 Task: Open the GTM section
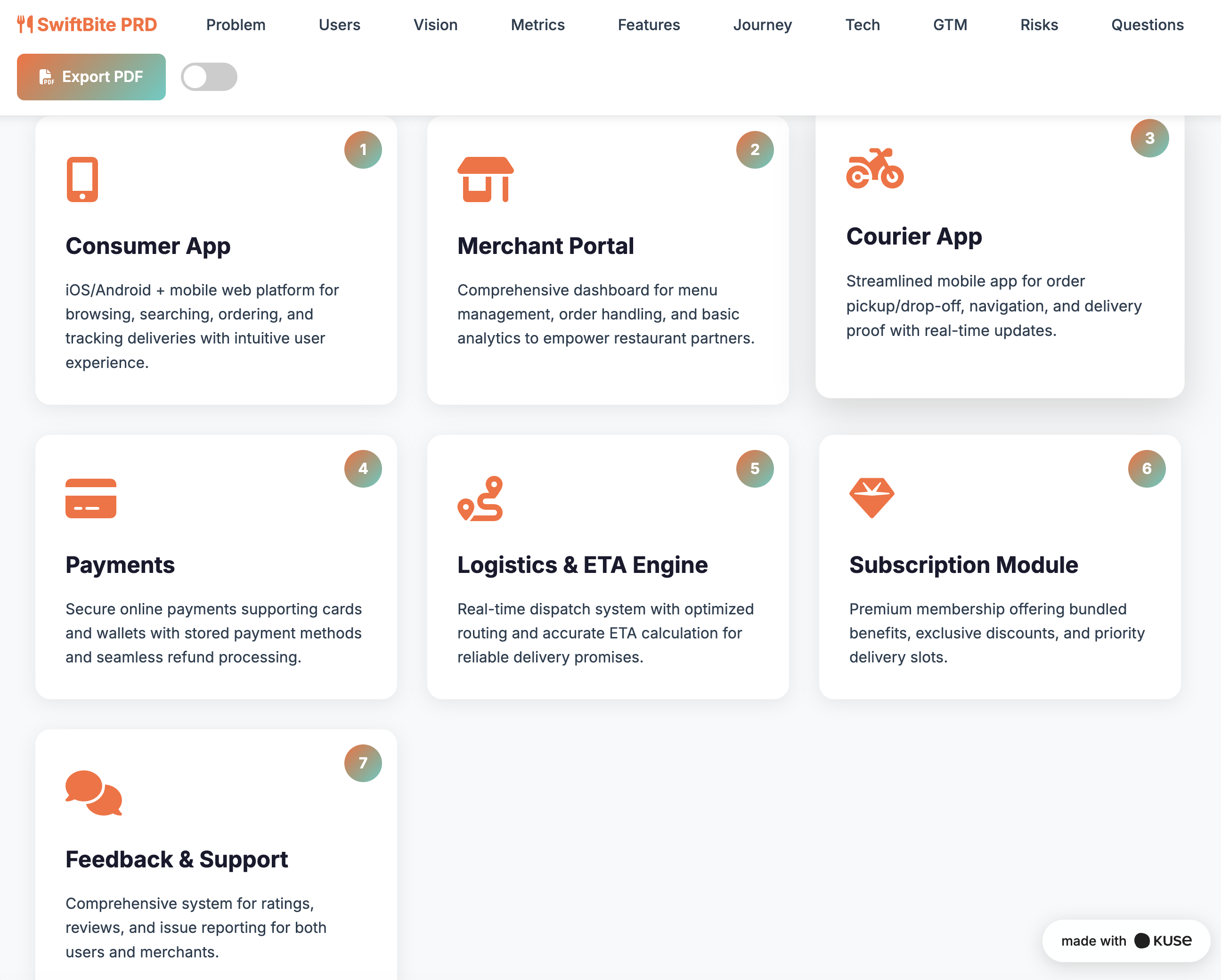(950, 25)
